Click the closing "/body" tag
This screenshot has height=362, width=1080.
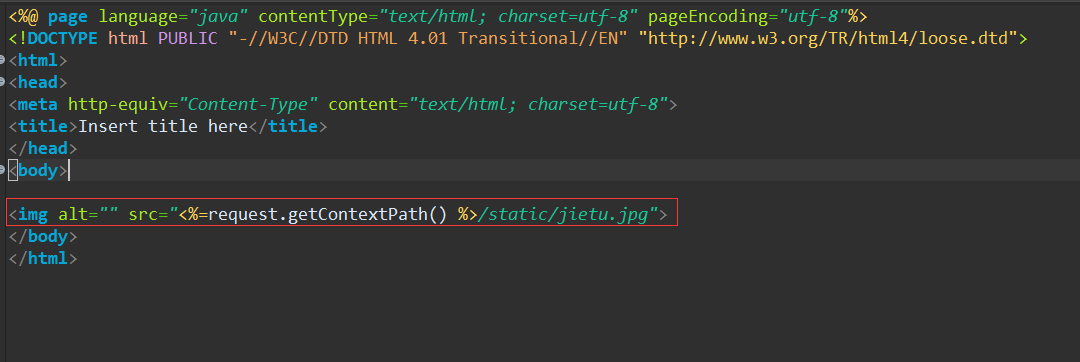click(43, 237)
